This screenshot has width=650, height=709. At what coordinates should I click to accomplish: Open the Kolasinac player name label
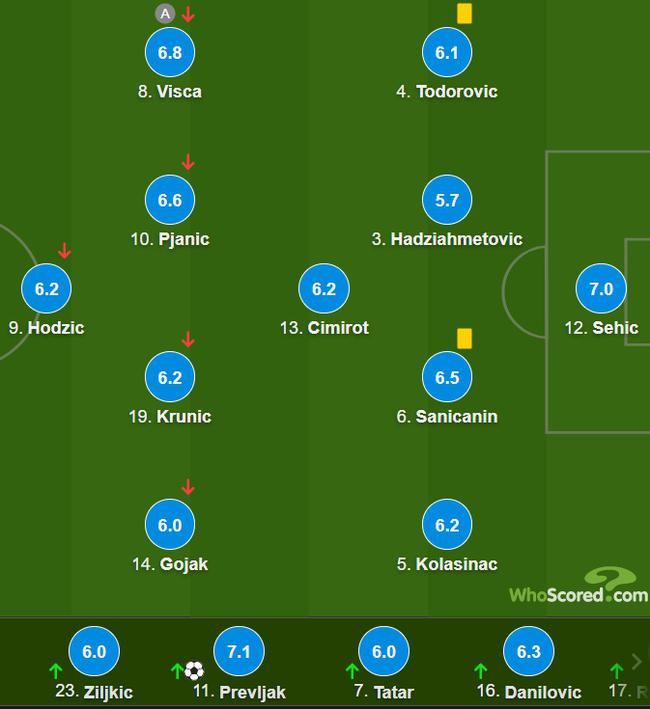click(447, 564)
